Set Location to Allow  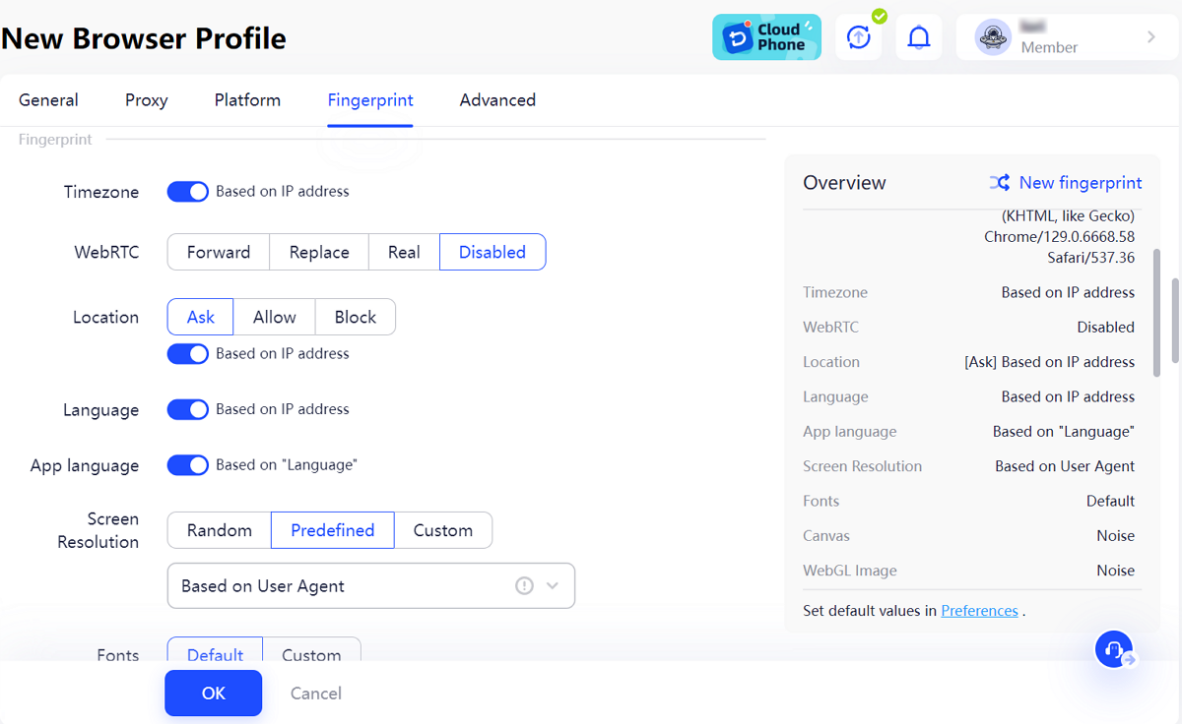click(x=274, y=317)
